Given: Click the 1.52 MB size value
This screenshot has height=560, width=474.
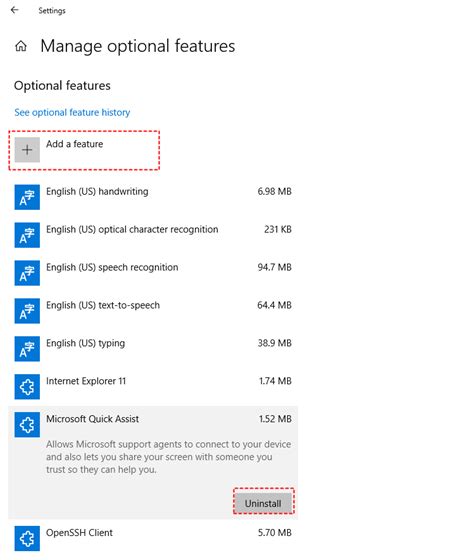Looking at the screenshot, I should 275,419.
